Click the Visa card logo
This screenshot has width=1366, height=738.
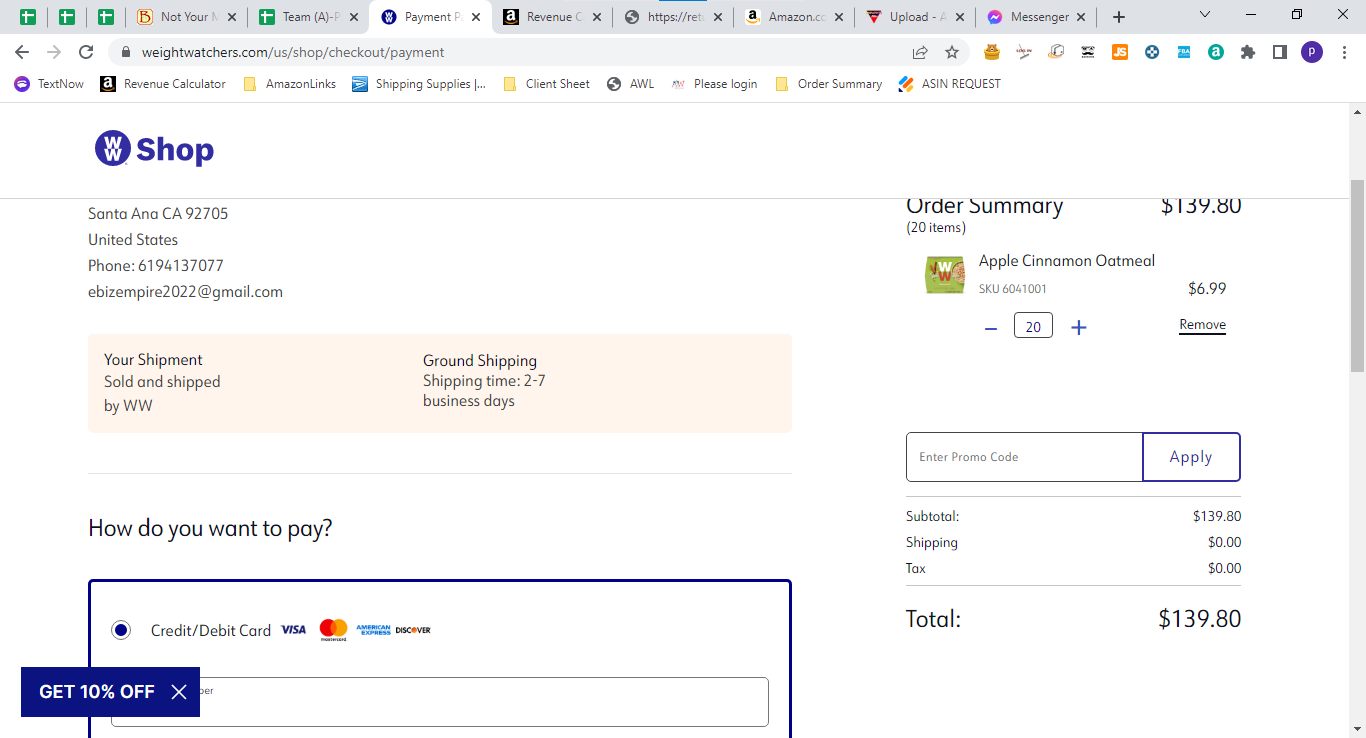[x=293, y=630]
